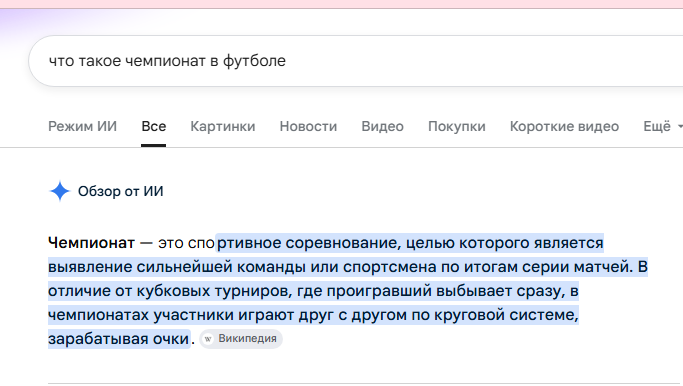This screenshot has width=683, height=386.
Task: Click the blue AI overview sparkle icon
Action: (60, 191)
